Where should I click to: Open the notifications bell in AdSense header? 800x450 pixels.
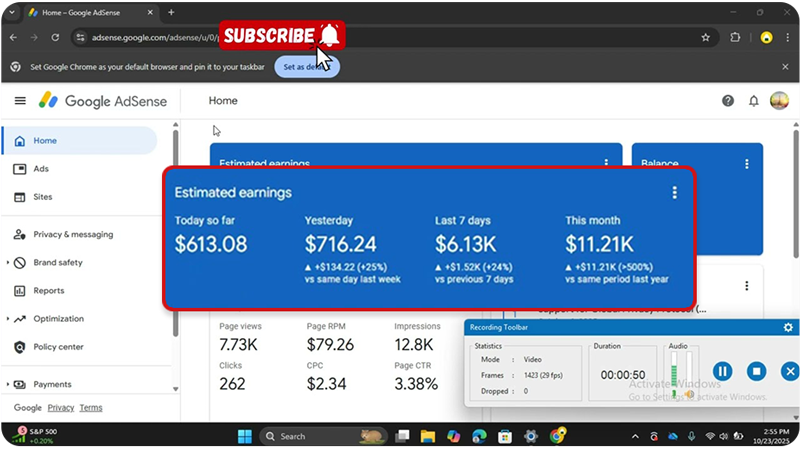754,101
